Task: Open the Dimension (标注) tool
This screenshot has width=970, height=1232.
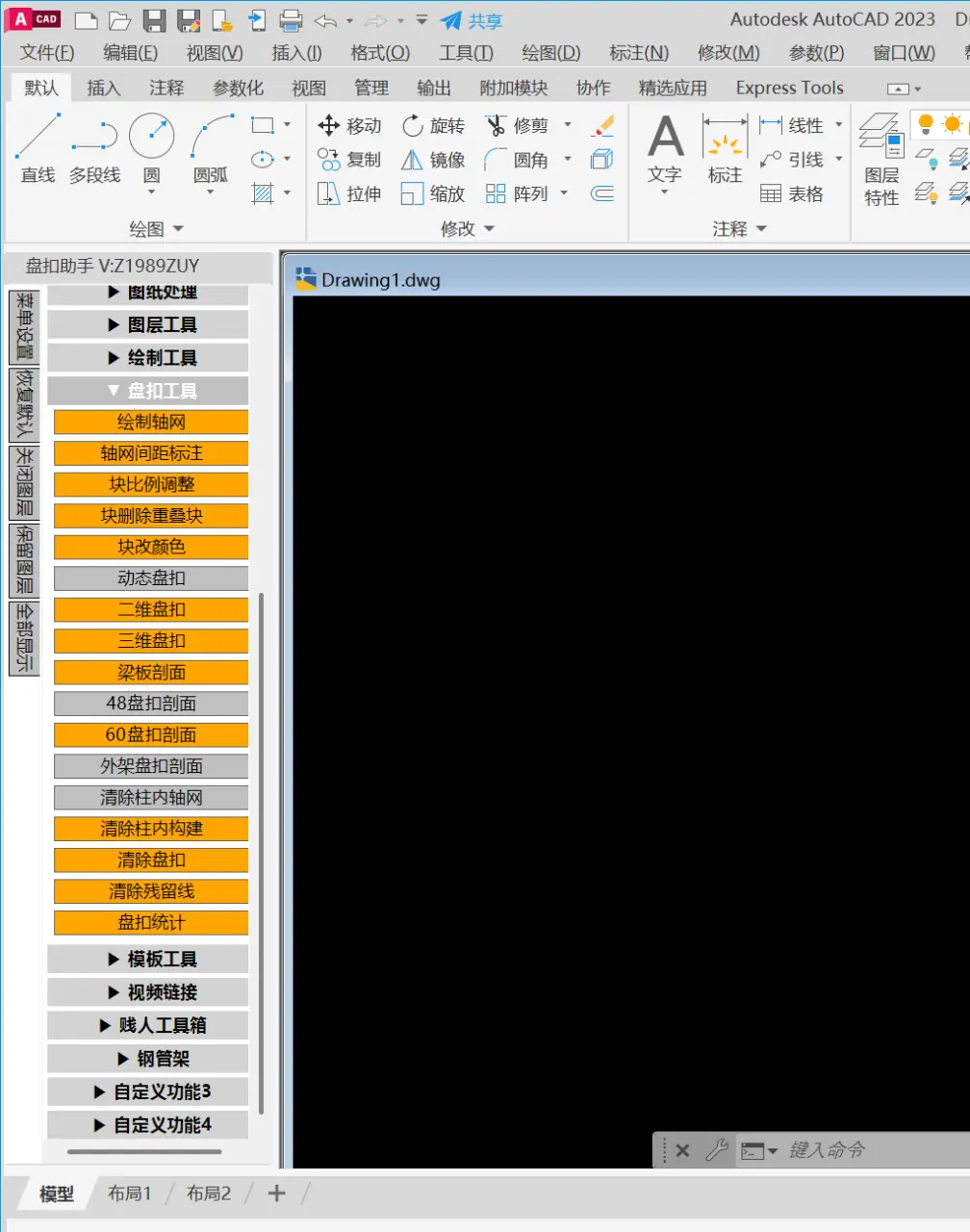Action: (x=725, y=149)
